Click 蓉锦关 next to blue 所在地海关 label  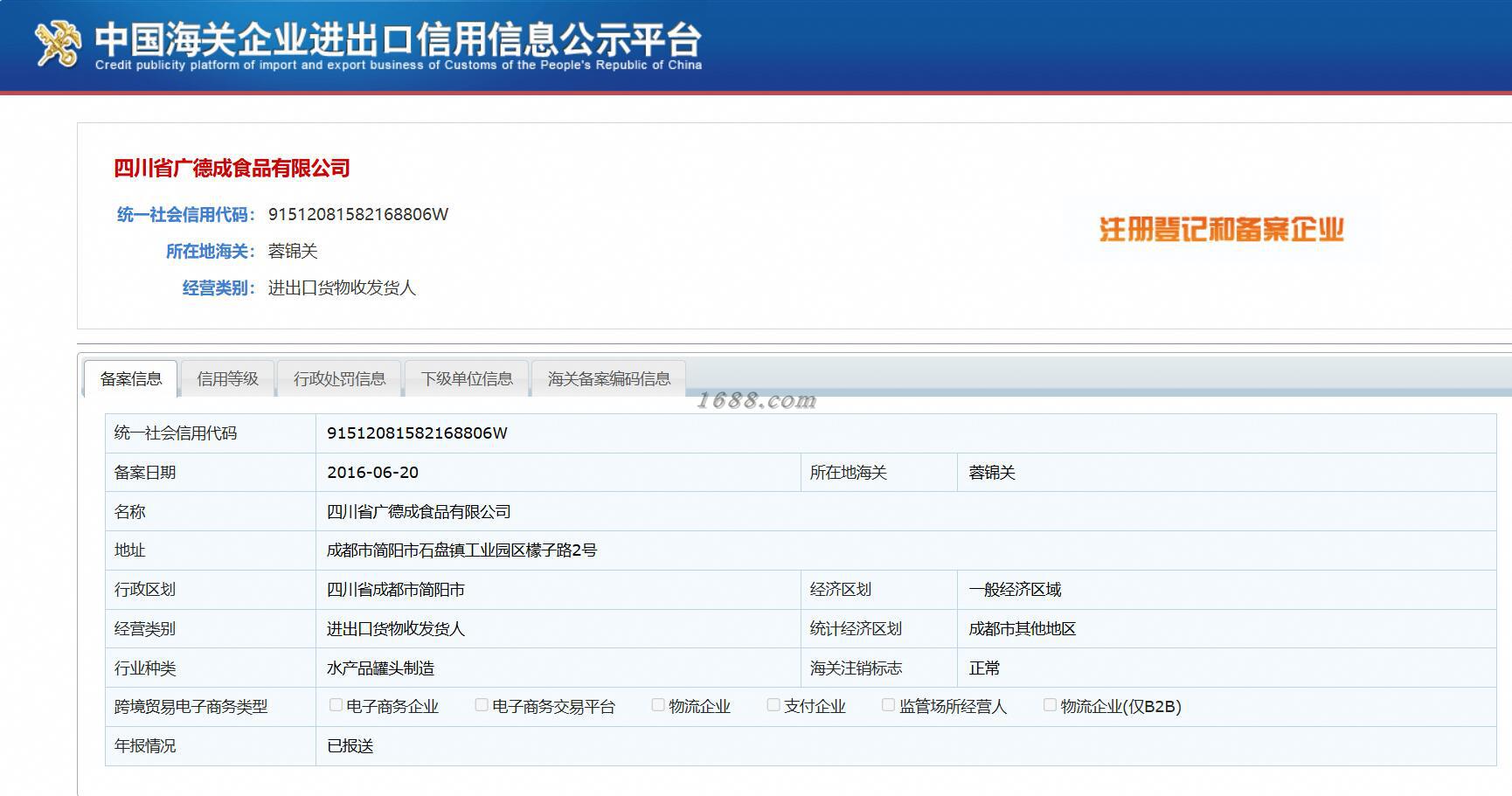click(293, 251)
